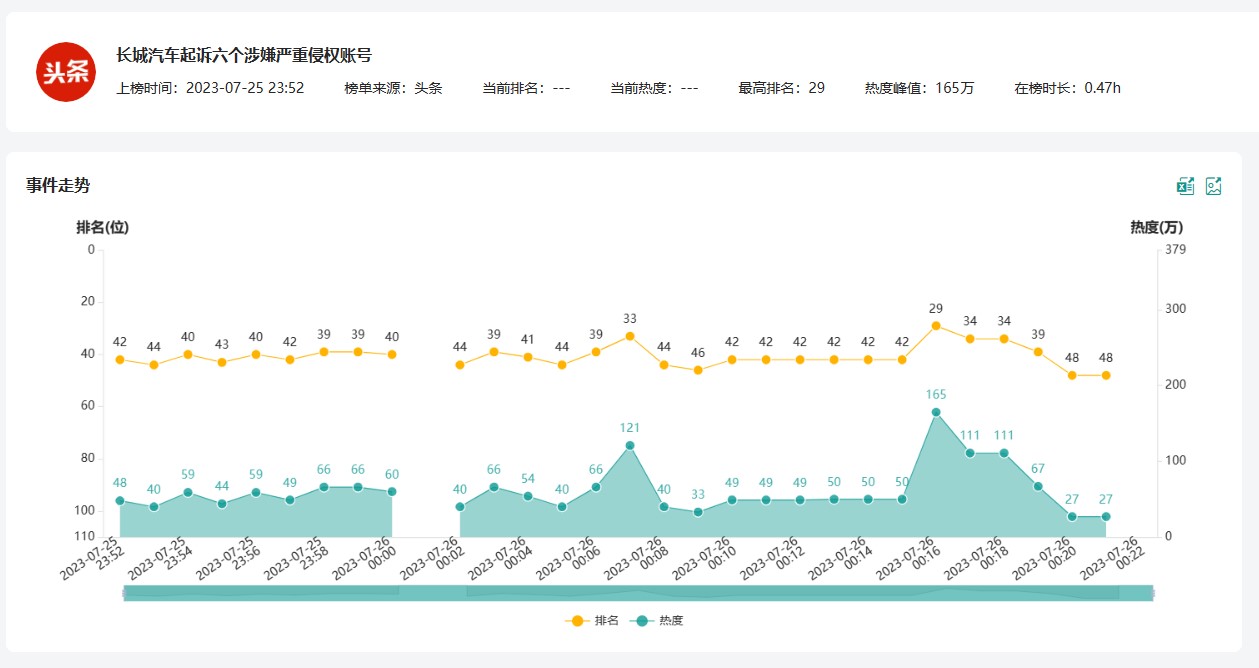Image resolution: width=1259 pixels, height=668 pixels.
Task: Select the 热度 data point labeled 33
Action: tap(698, 512)
